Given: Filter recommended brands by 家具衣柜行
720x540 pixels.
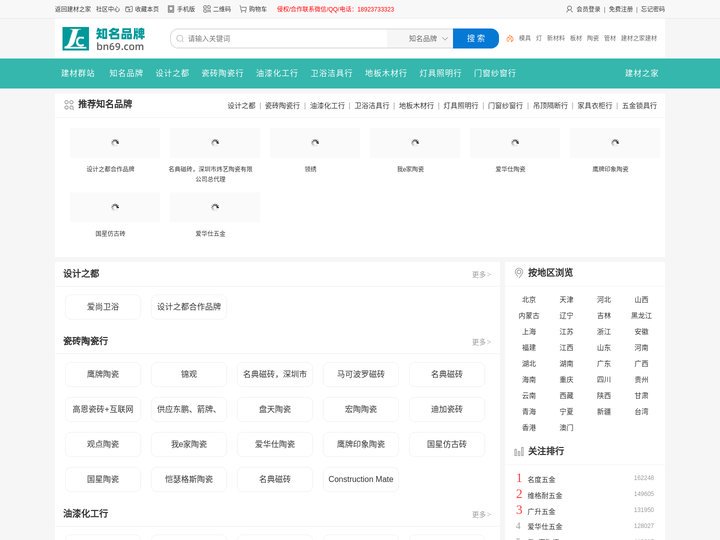Looking at the screenshot, I should [595, 106].
